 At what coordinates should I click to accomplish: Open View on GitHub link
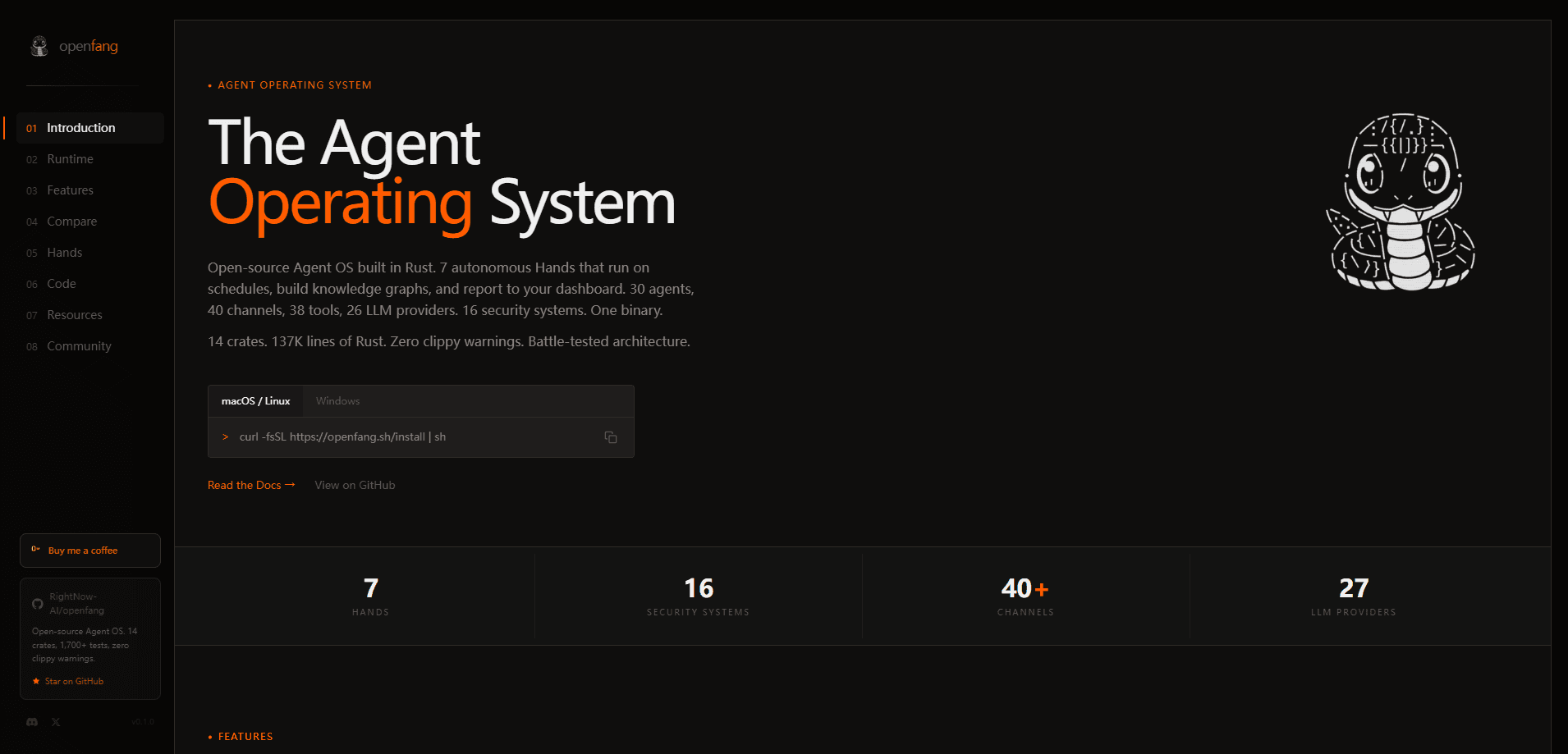[x=355, y=485]
